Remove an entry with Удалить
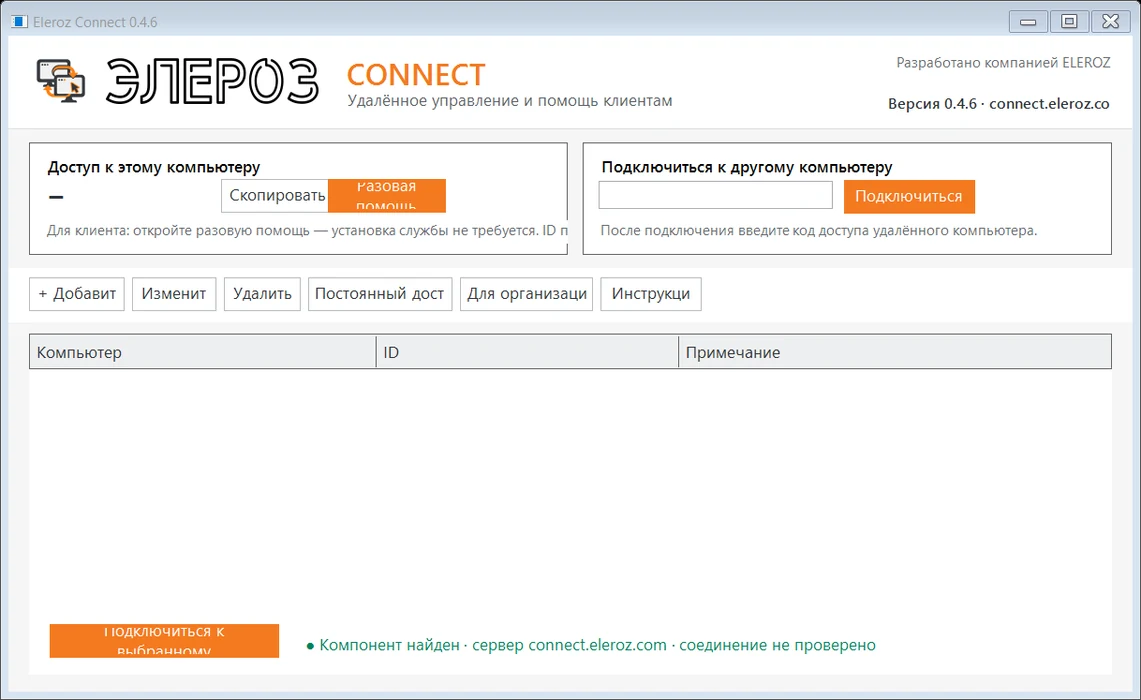Viewport: 1141px width, 700px height. coord(262,294)
